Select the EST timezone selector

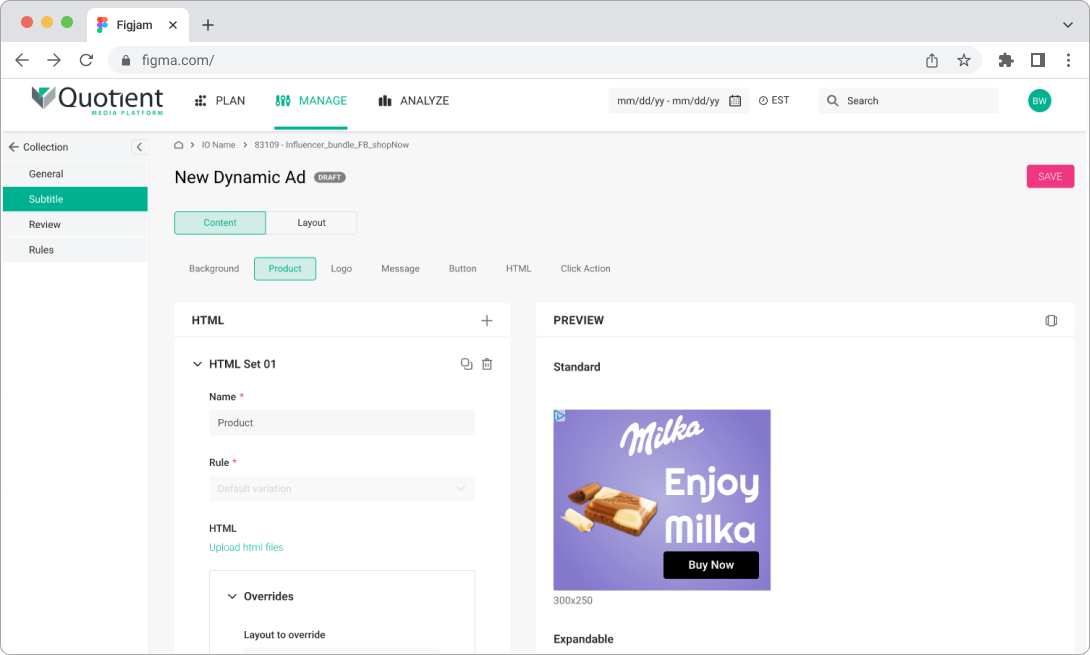pyautogui.click(x=774, y=101)
